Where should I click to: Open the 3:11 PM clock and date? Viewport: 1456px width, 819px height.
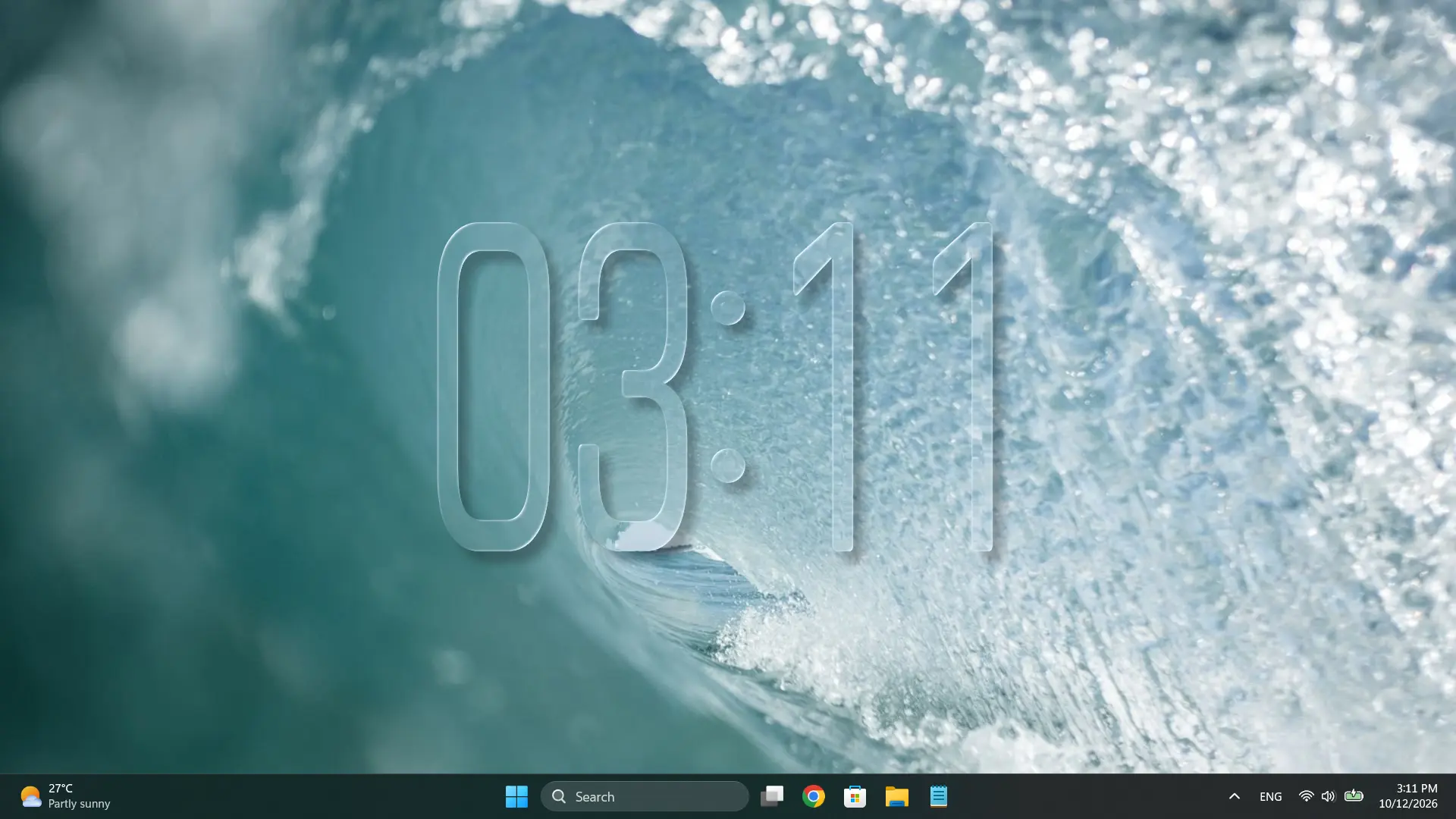[1408, 796]
